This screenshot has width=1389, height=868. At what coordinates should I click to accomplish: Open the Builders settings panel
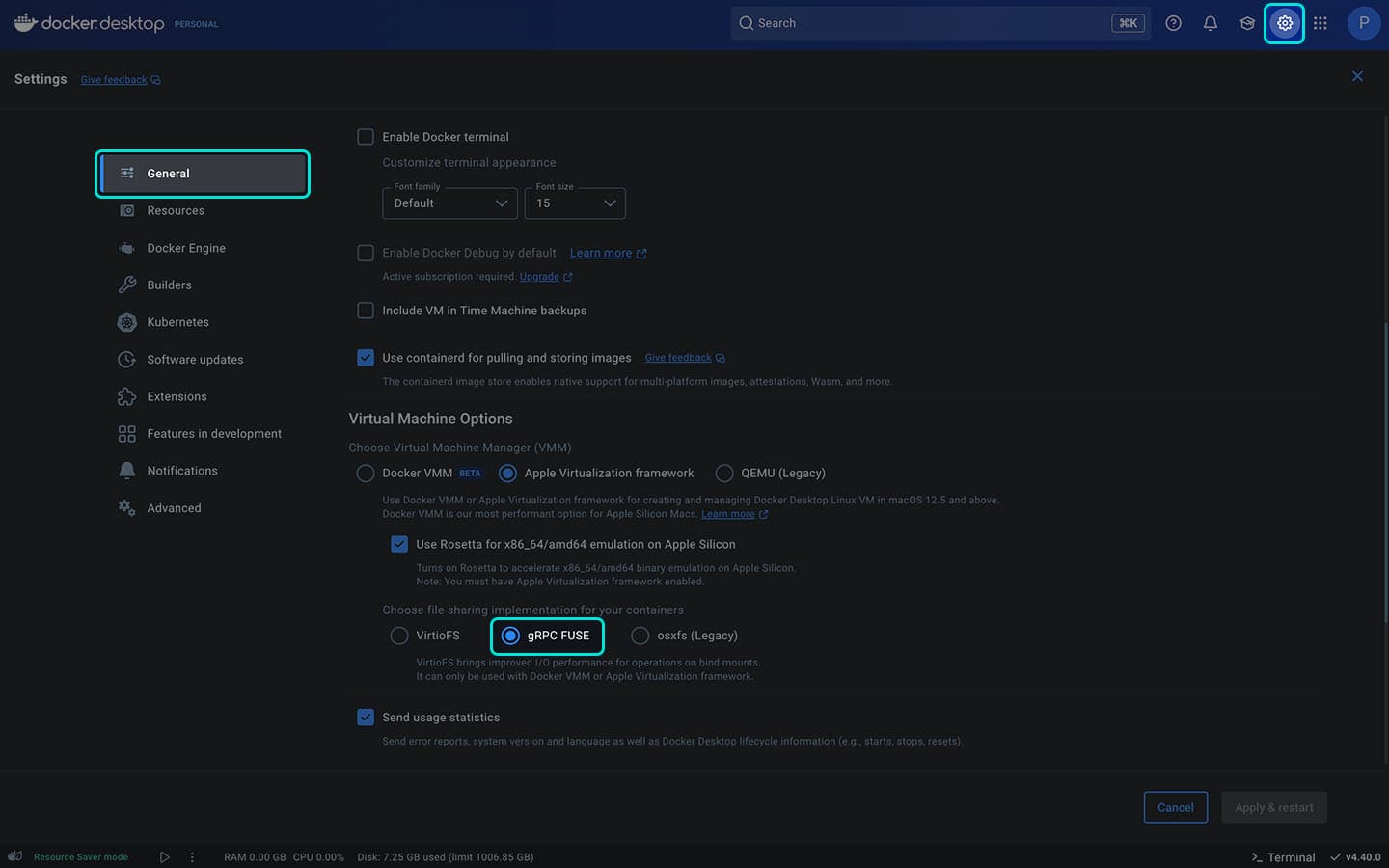[169, 285]
